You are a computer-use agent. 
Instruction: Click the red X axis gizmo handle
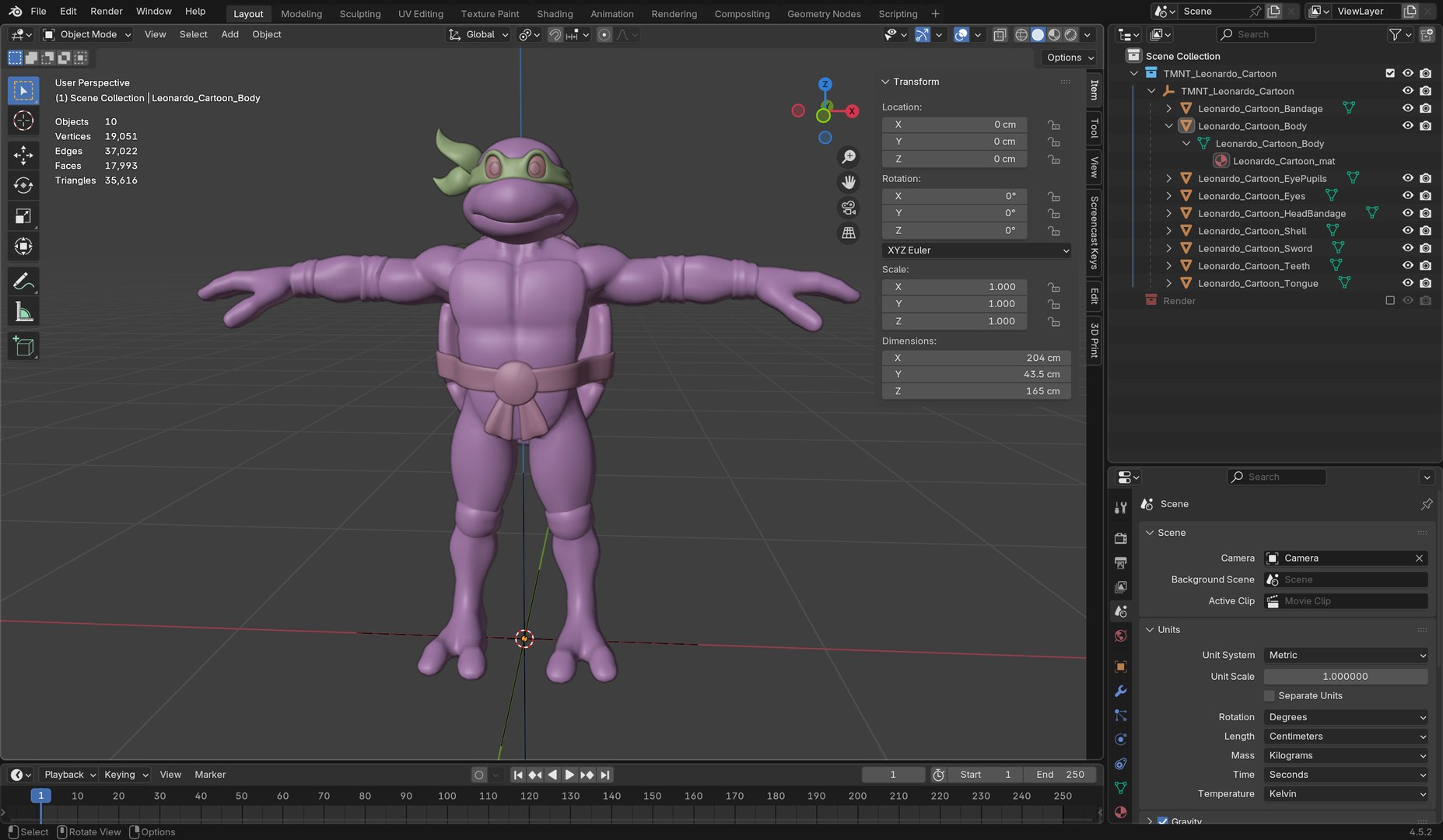852,111
